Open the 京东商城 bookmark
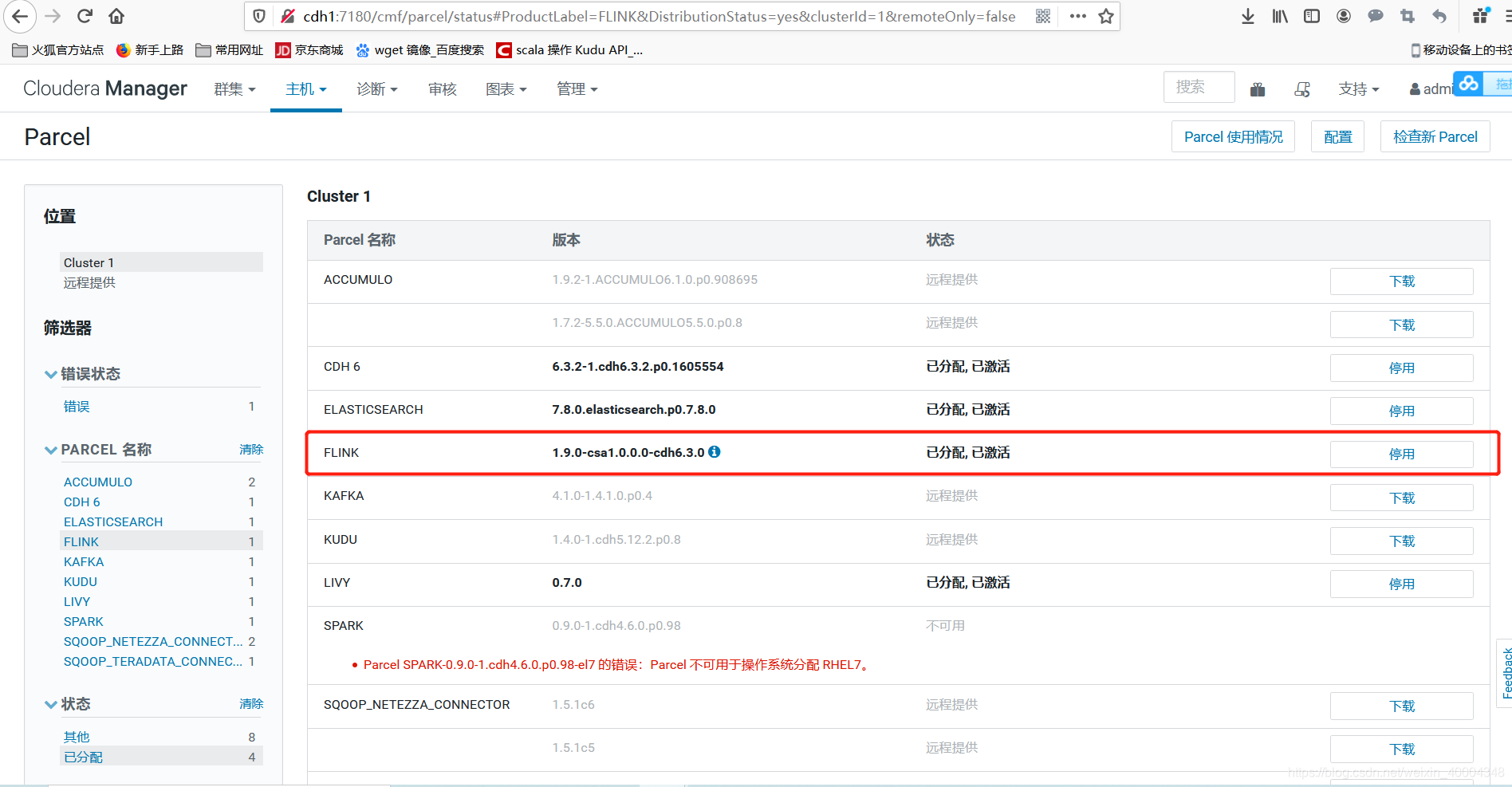The image size is (1512, 787). click(x=309, y=50)
